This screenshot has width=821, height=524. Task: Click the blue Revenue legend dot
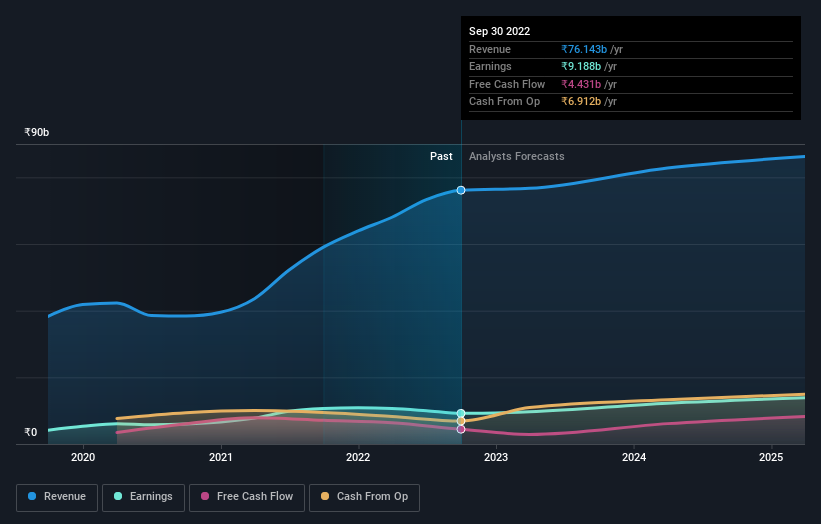(x=32, y=496)
